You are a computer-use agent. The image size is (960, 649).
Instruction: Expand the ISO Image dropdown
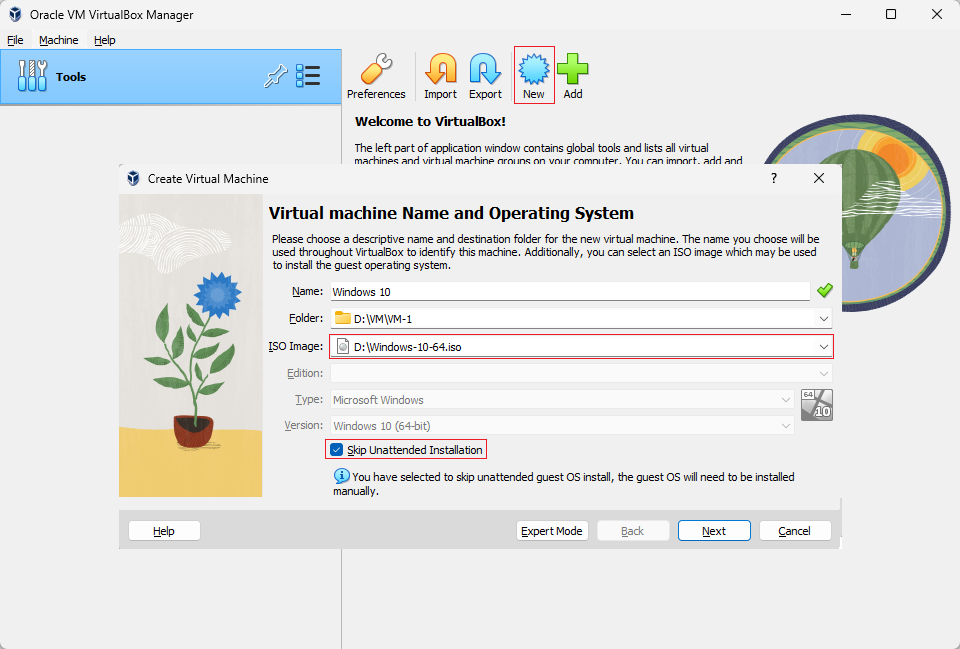823,347
